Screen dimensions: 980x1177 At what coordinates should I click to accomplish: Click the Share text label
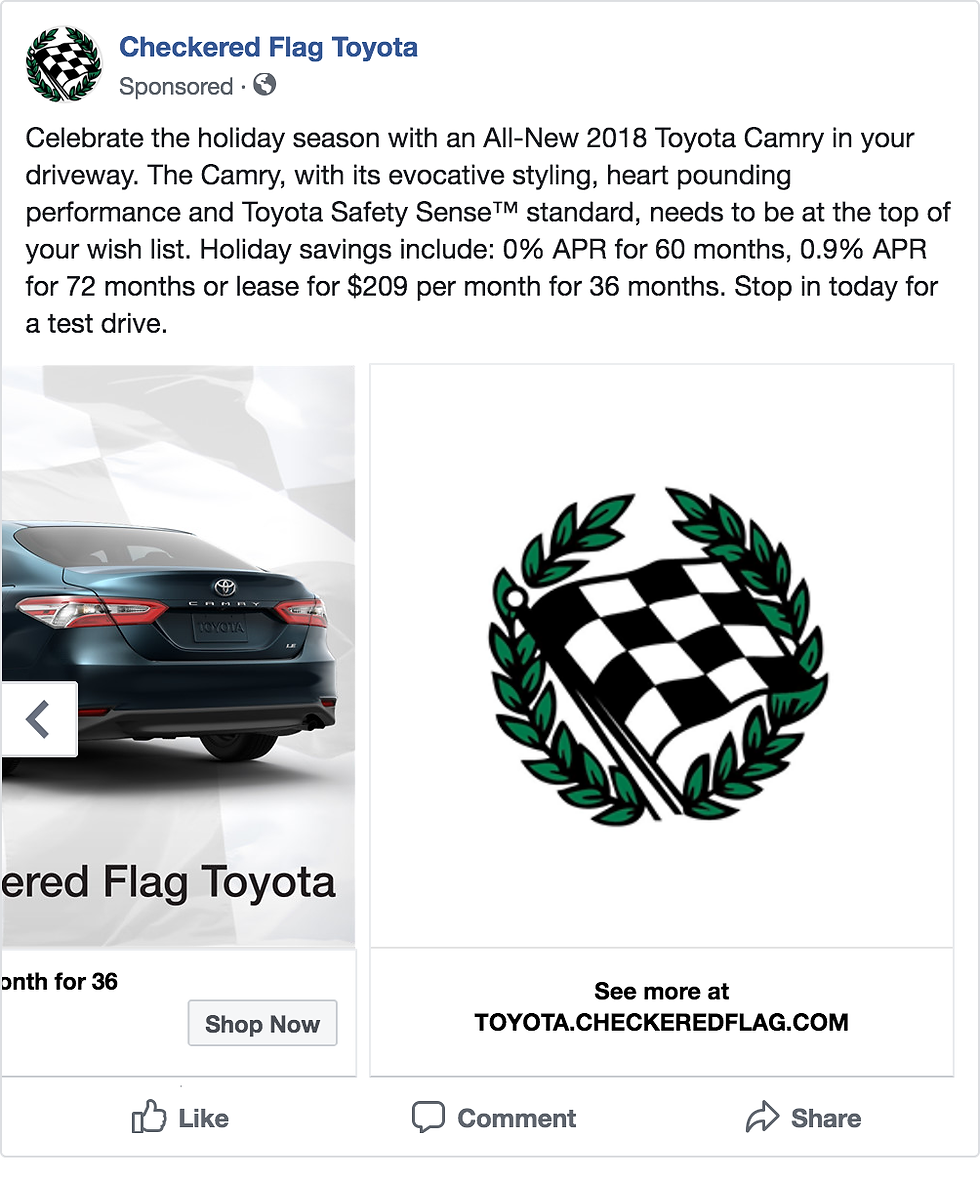pos(825,1119)
